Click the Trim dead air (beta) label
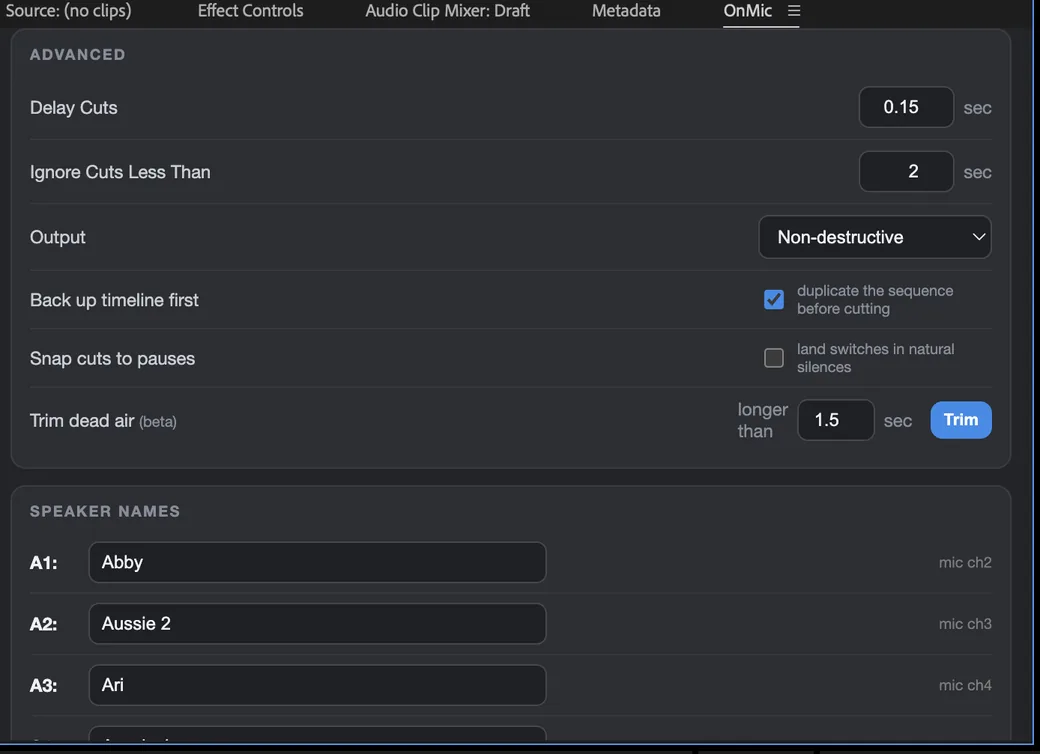 [x=103, y=421]
